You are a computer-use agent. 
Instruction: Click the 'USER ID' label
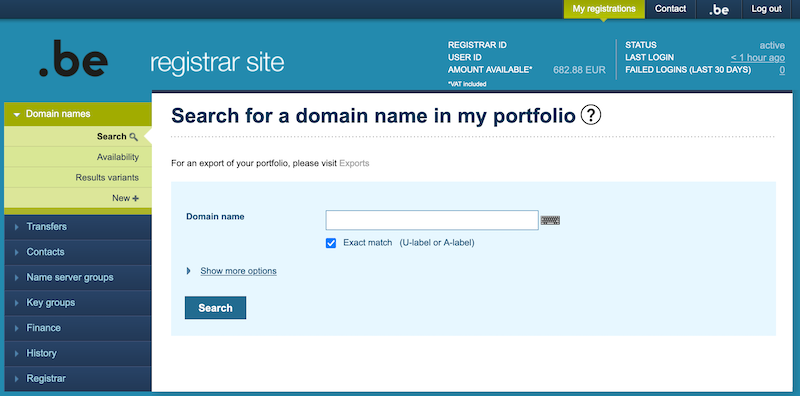465,57
